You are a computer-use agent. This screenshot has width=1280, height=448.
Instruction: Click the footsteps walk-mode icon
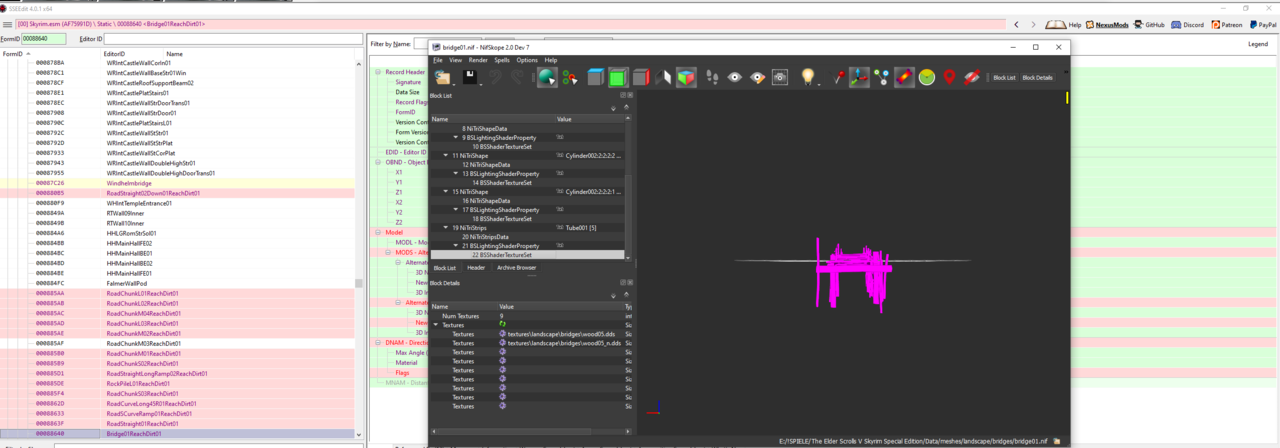coord(713,77)
